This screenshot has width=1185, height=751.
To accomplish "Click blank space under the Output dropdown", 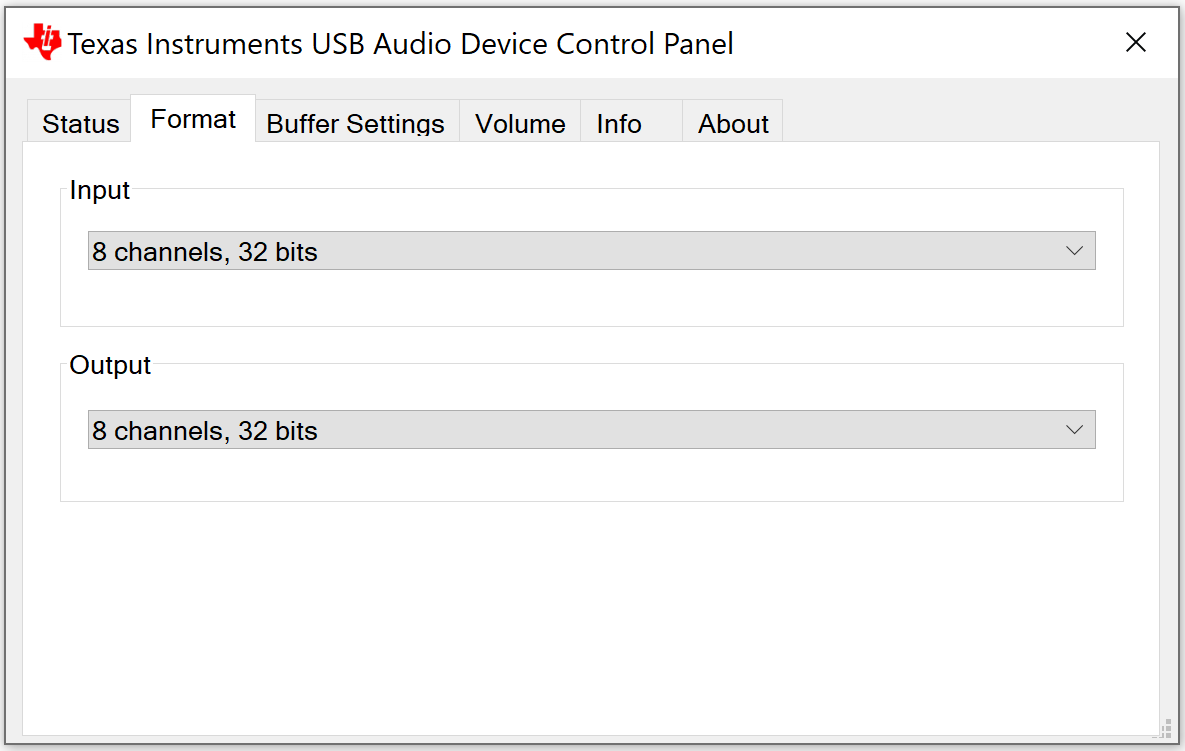I will point(590,475).
